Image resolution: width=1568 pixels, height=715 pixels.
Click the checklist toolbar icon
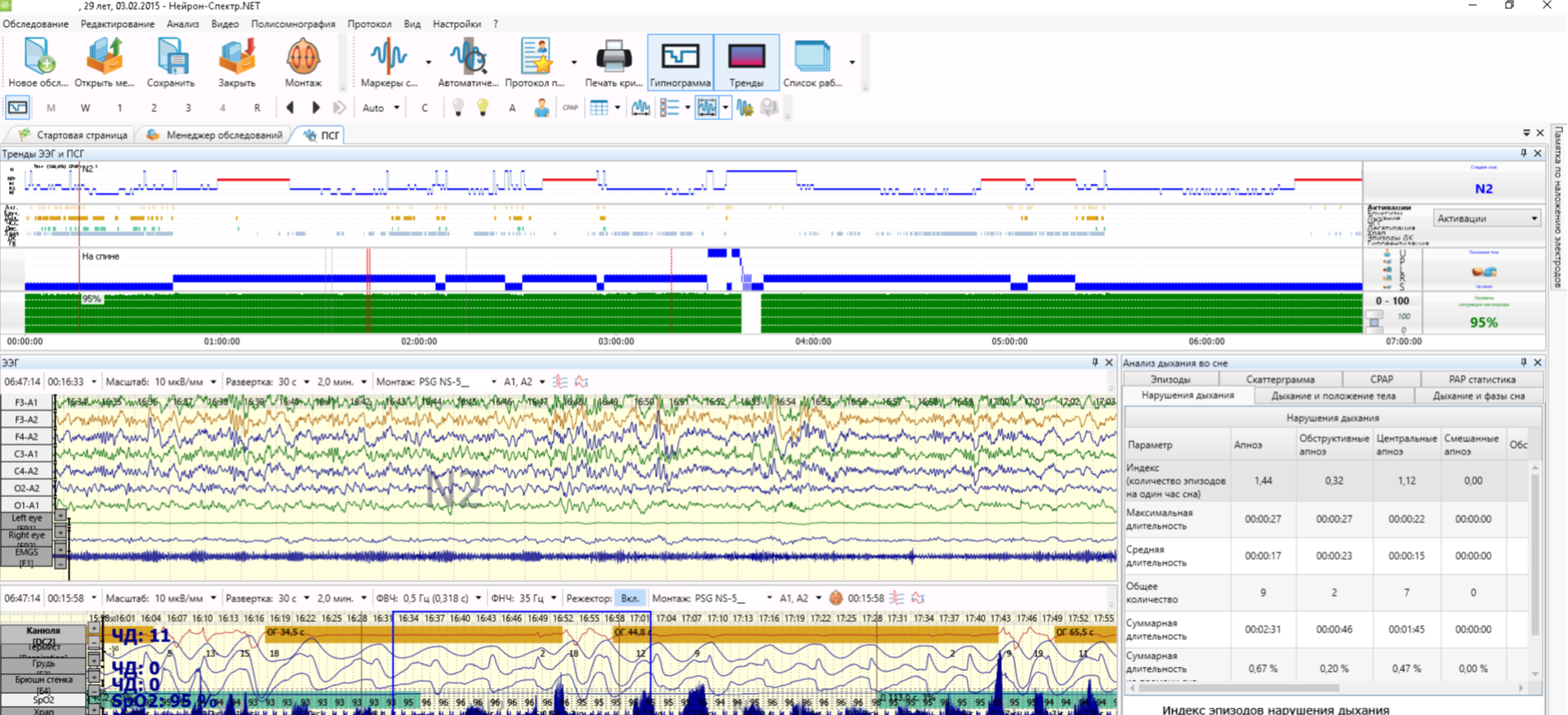(670, 108)
